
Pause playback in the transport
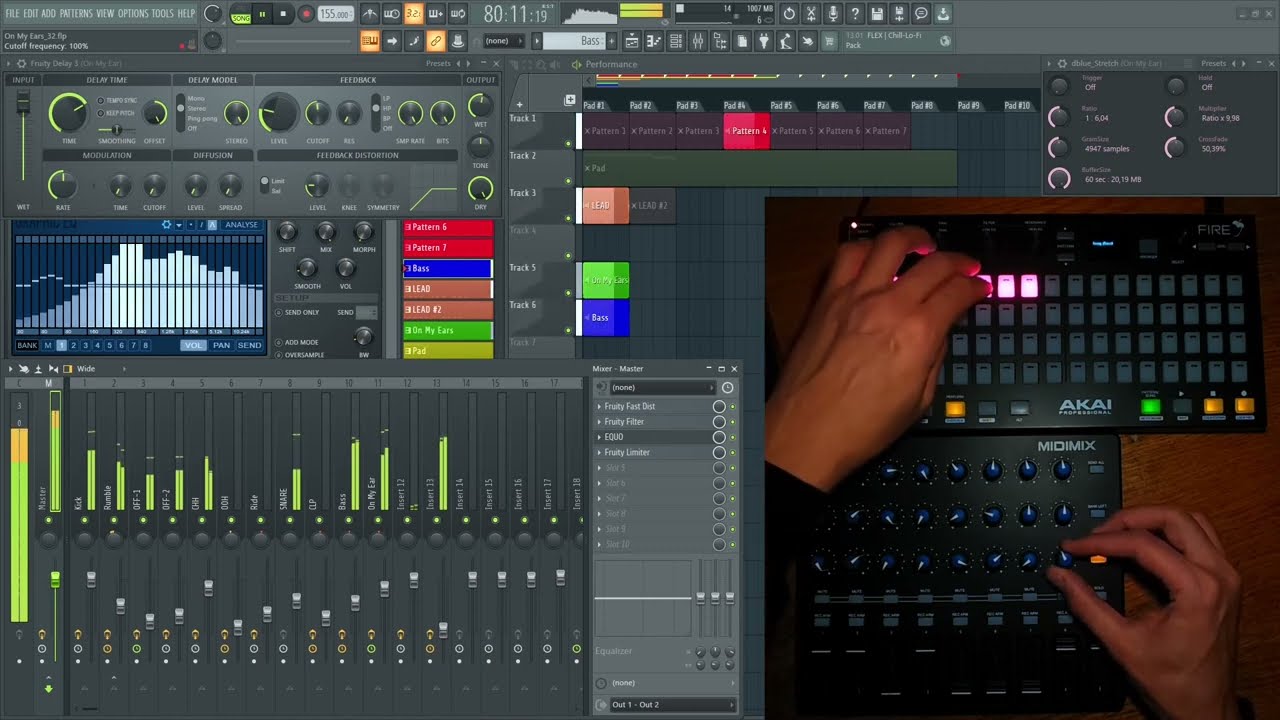(262, 14)
